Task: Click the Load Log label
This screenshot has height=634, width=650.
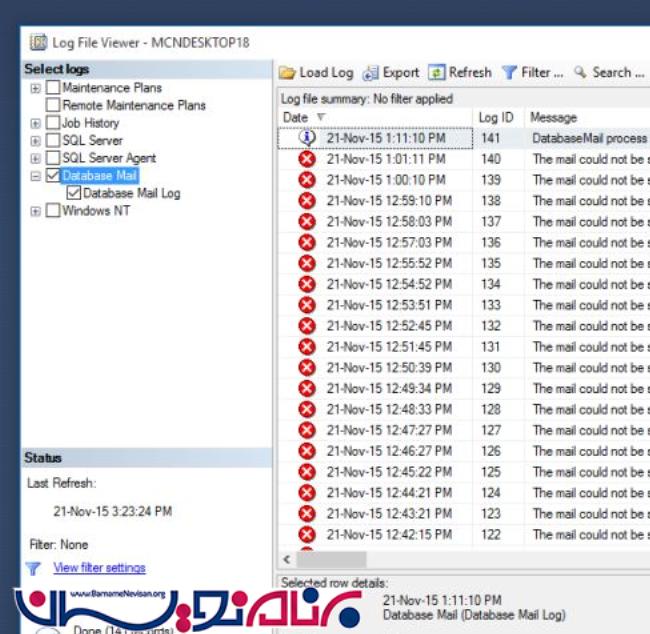Action: 327,73
